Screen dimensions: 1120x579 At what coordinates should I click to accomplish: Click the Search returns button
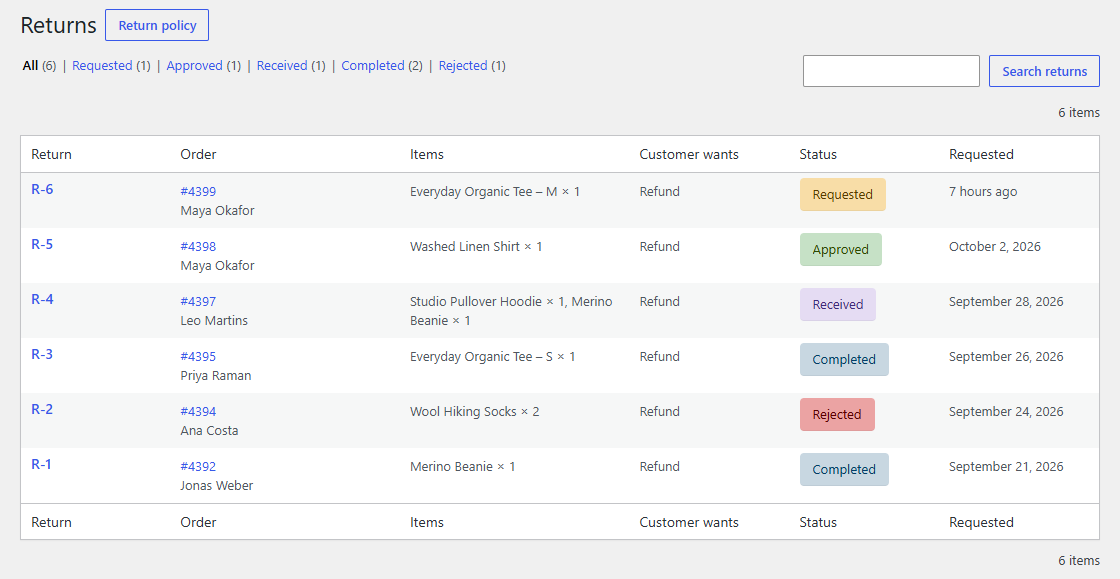[x=1044, y=71]
